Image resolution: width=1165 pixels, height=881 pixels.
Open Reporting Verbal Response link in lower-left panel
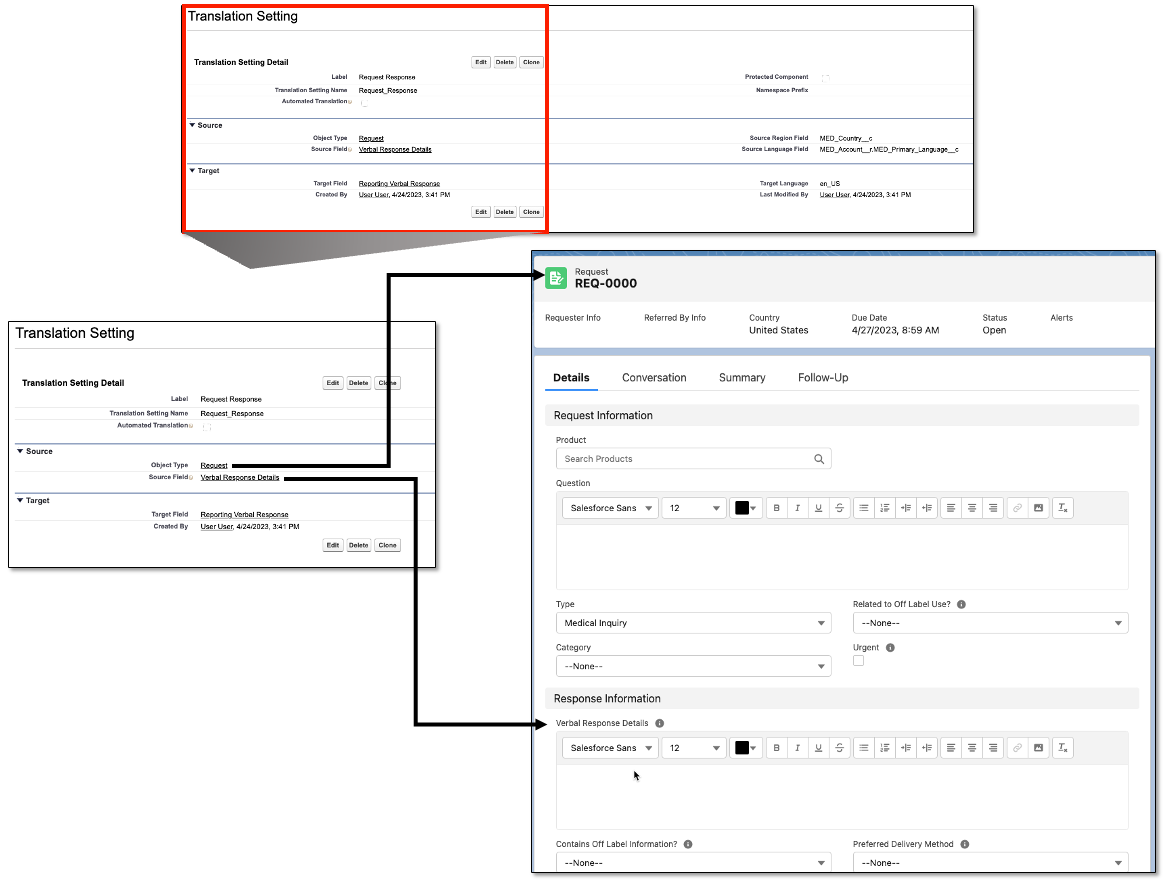point(244,514)
